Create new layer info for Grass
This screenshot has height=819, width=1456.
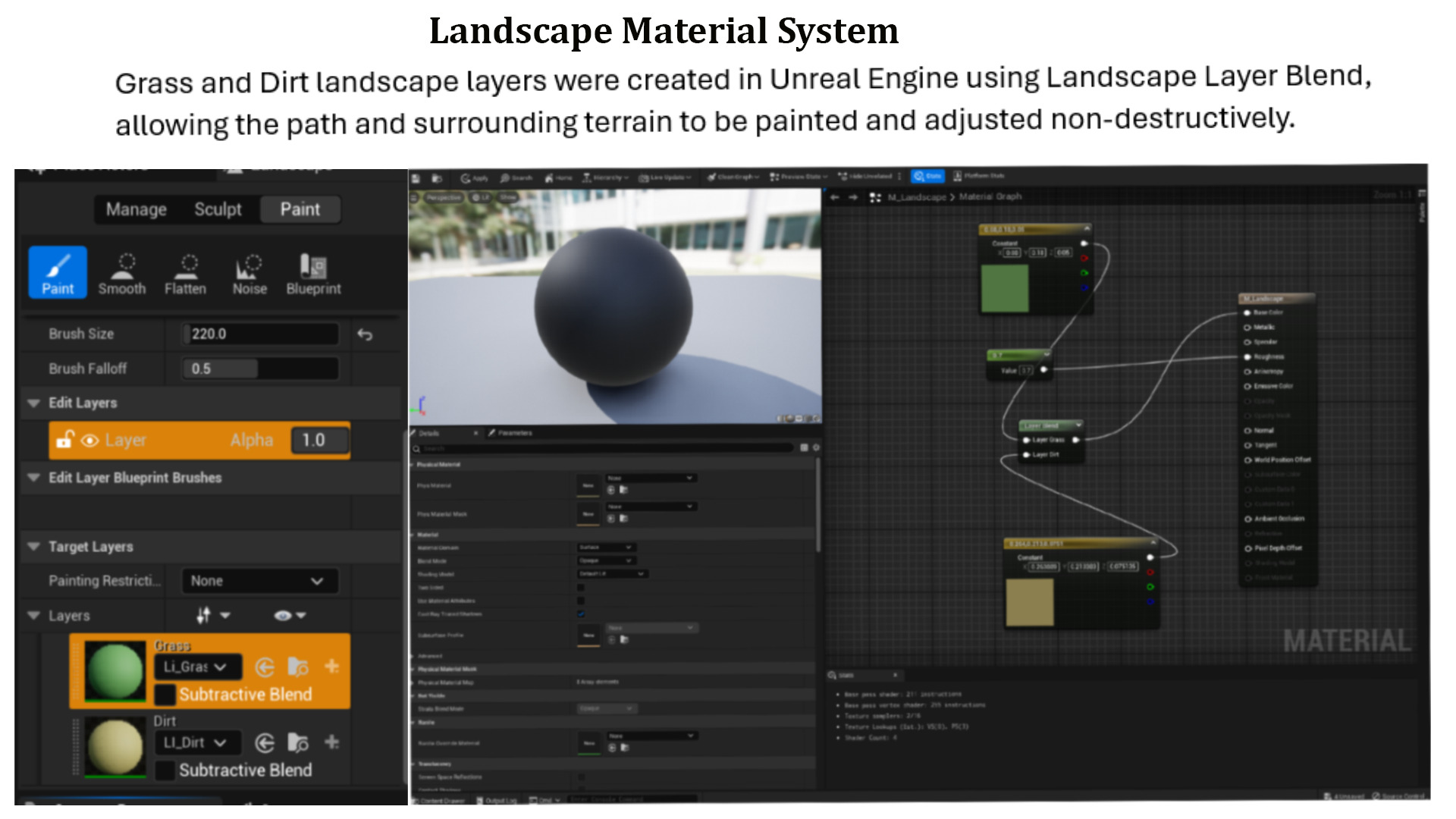[x=331, y=667]
